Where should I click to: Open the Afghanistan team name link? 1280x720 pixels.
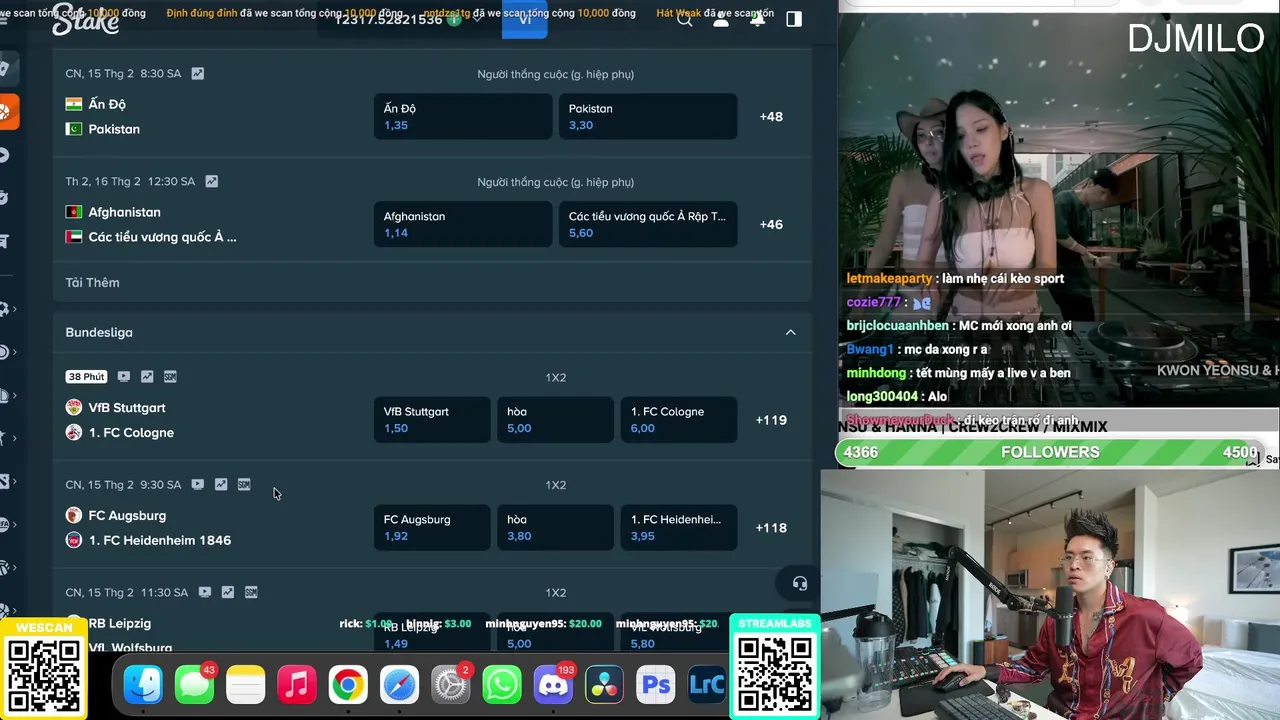(124, 212)
